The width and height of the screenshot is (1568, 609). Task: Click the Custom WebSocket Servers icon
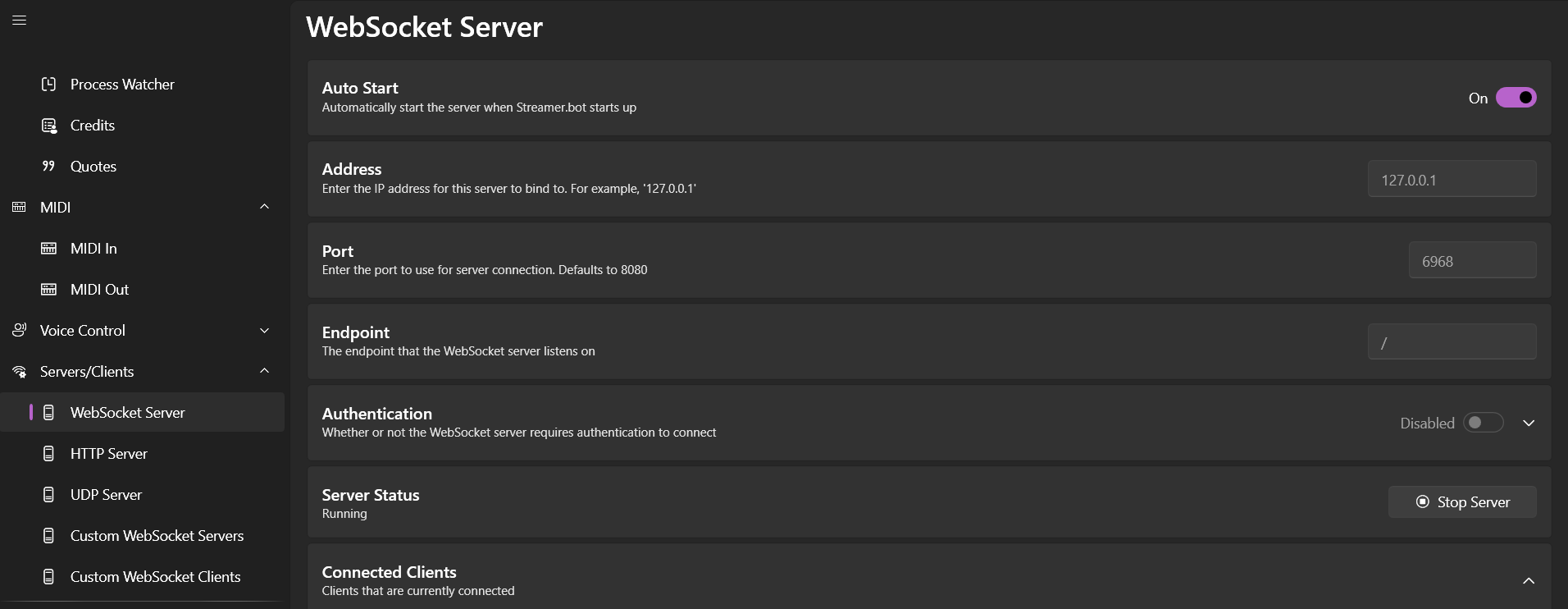click(49, 536)
